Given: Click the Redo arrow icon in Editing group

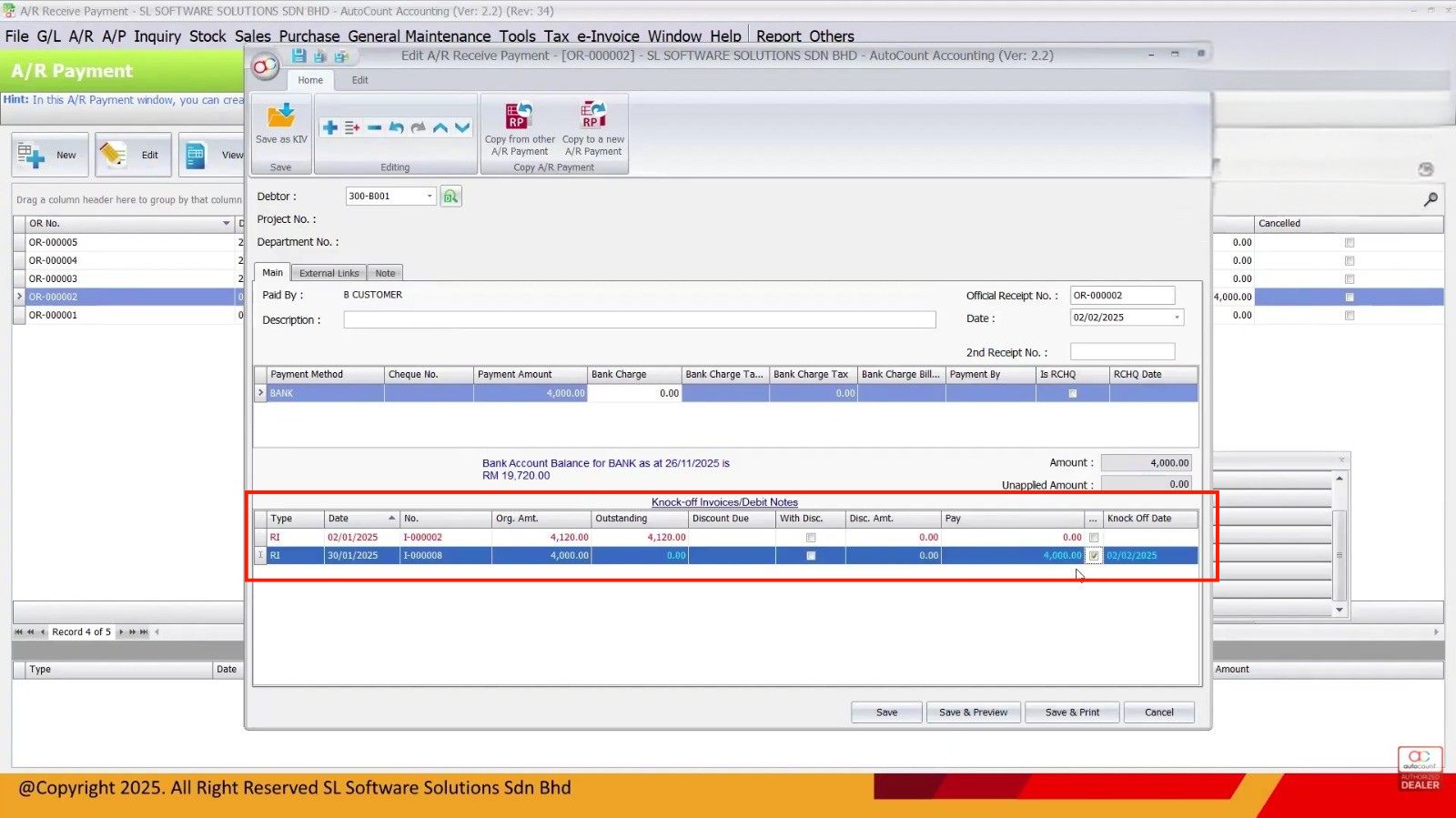Looking at the screenshot, I should tap(419, 128).
